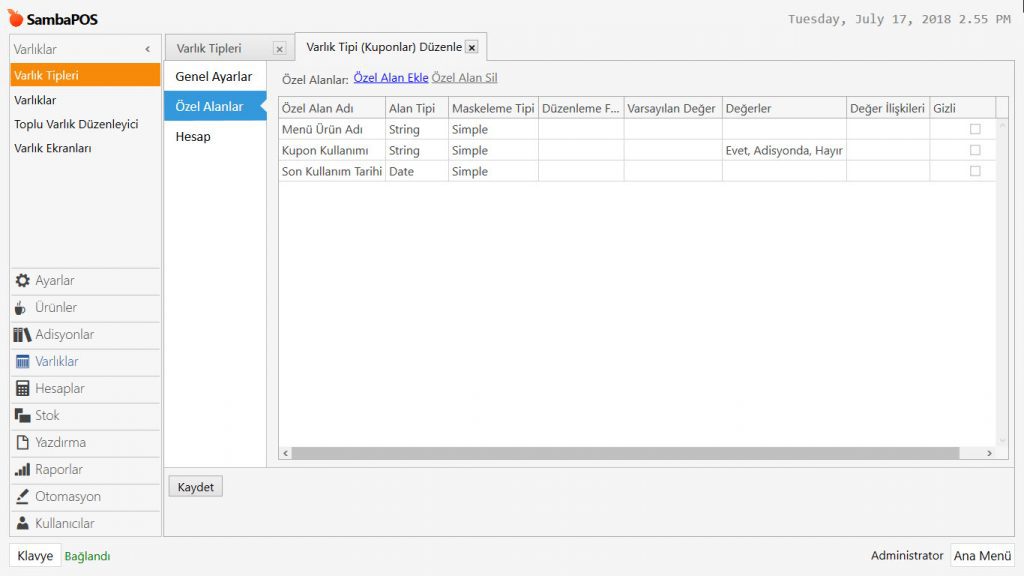
Task: Toggle Gizli checkbox for Menü Ürün Adı
Action: click(x=975, y=129)
